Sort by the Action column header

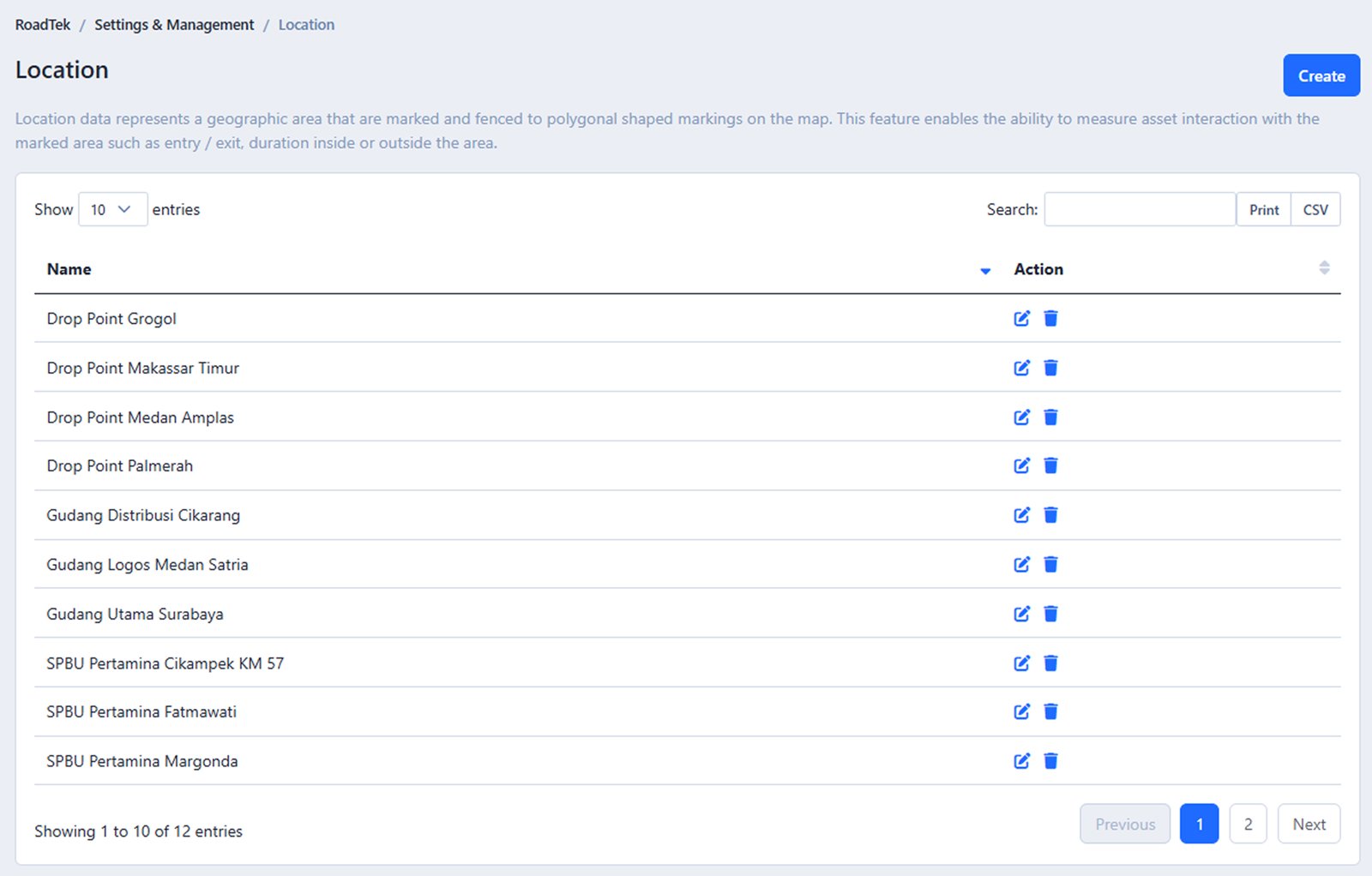pyautogui.click(x=1038, y=269)
